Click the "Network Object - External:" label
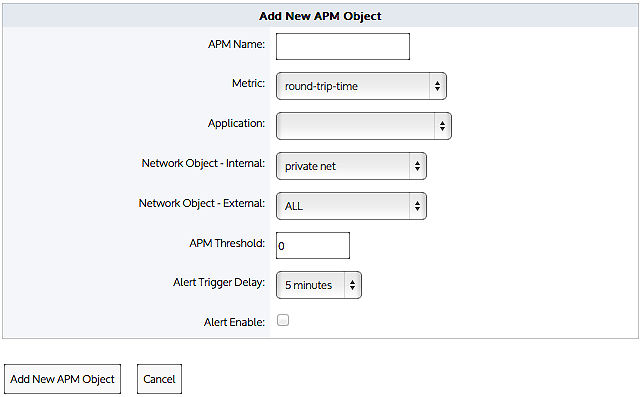 coord(202,203)
